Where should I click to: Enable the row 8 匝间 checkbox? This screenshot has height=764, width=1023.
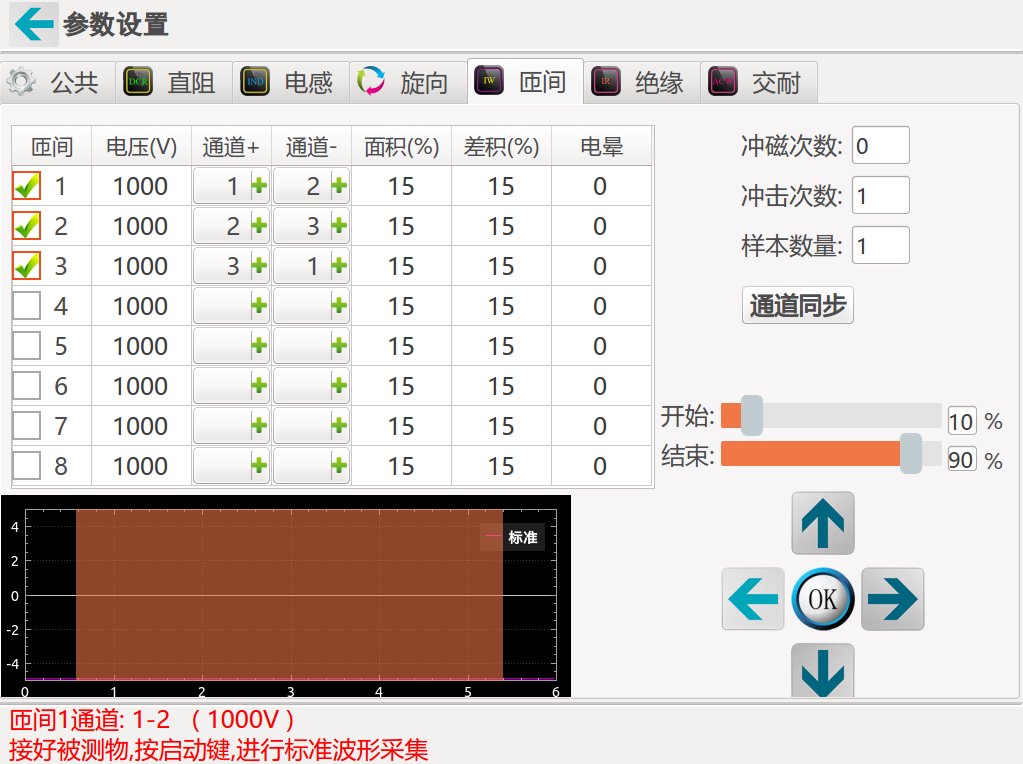coord(27,466)
